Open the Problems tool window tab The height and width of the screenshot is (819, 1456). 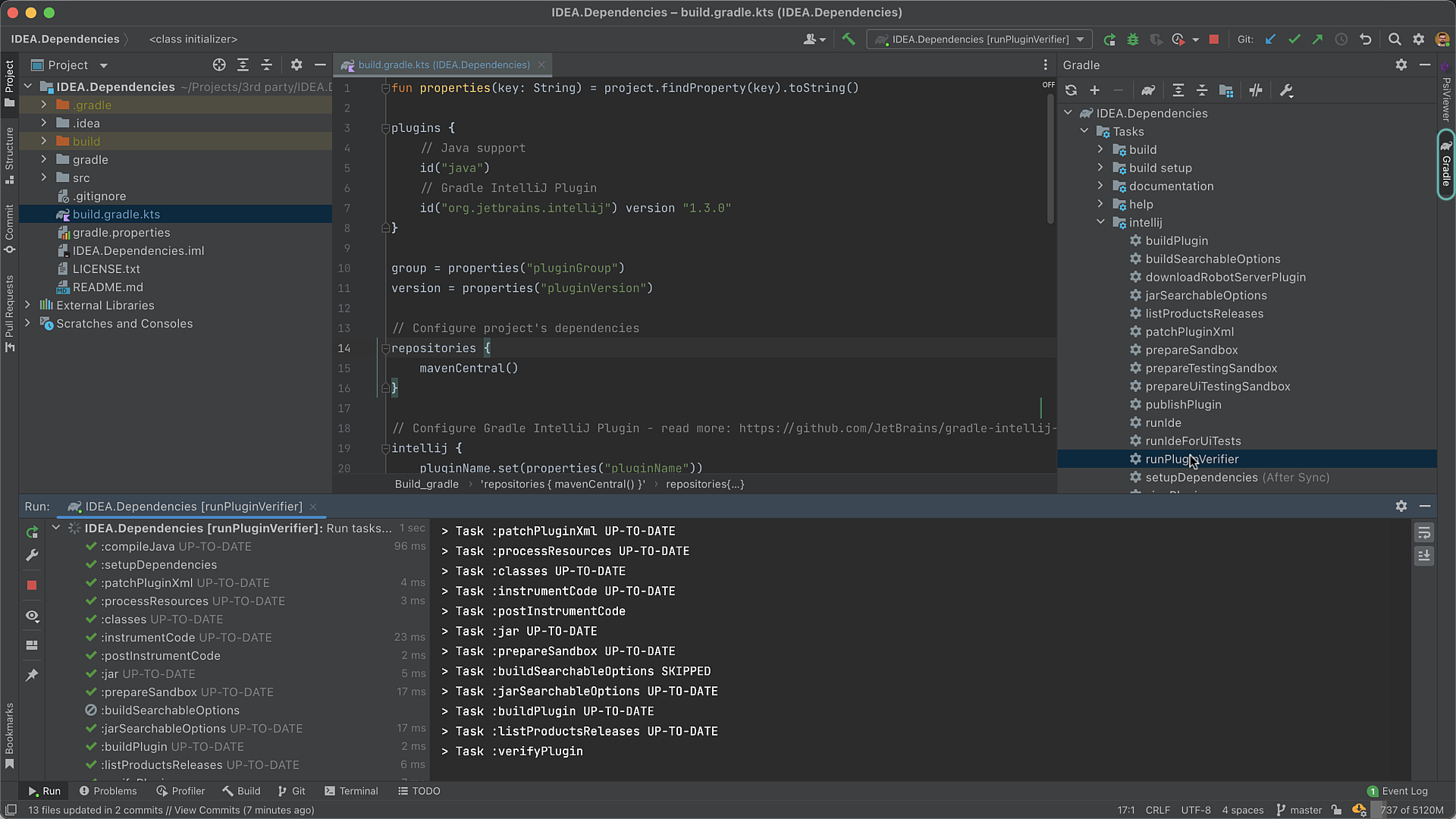[108, 791]
